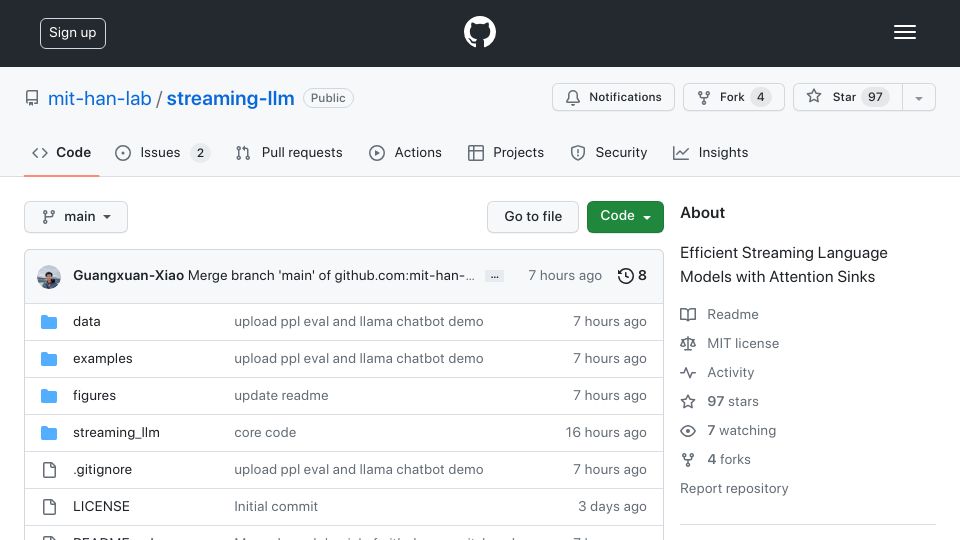Click the MIT license scales icon
Screen dimensions: 960x540
coord(688,343)
